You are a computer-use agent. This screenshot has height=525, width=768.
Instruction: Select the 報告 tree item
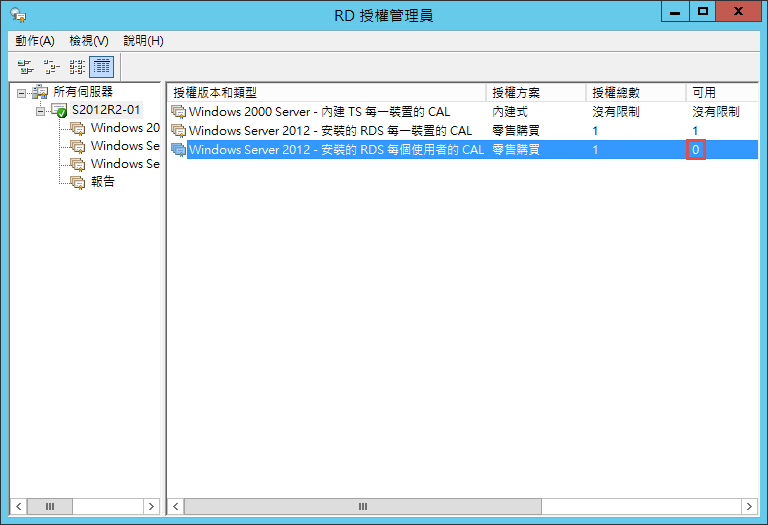click(102, 182)
